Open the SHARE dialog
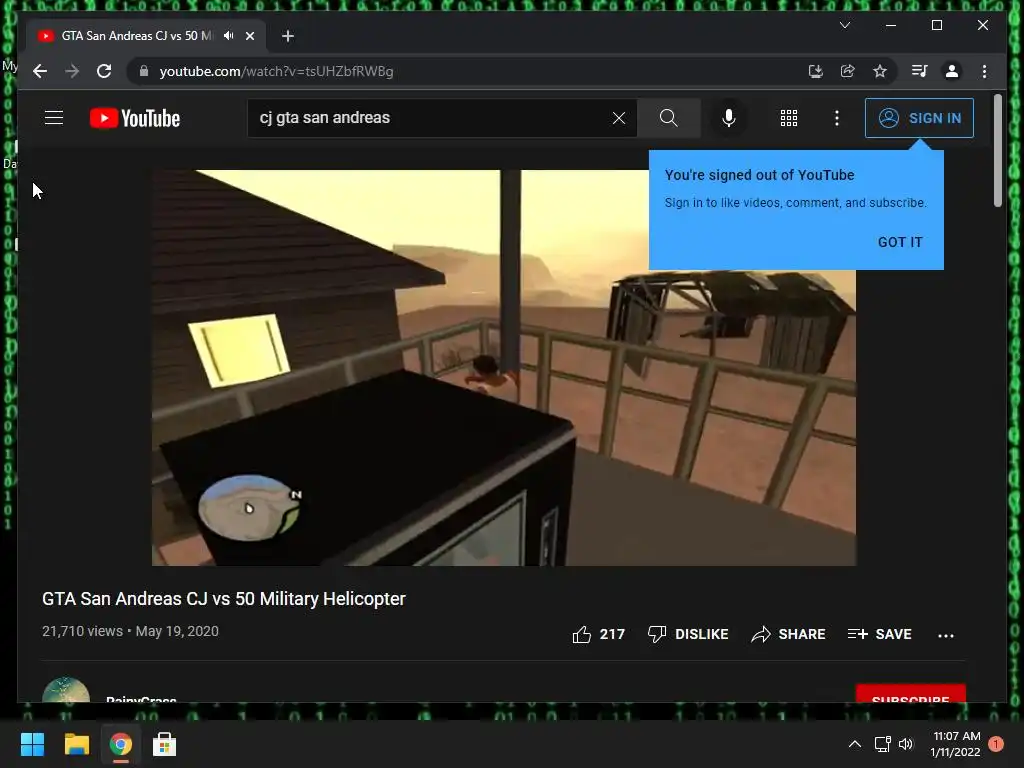 click(788, 634)
